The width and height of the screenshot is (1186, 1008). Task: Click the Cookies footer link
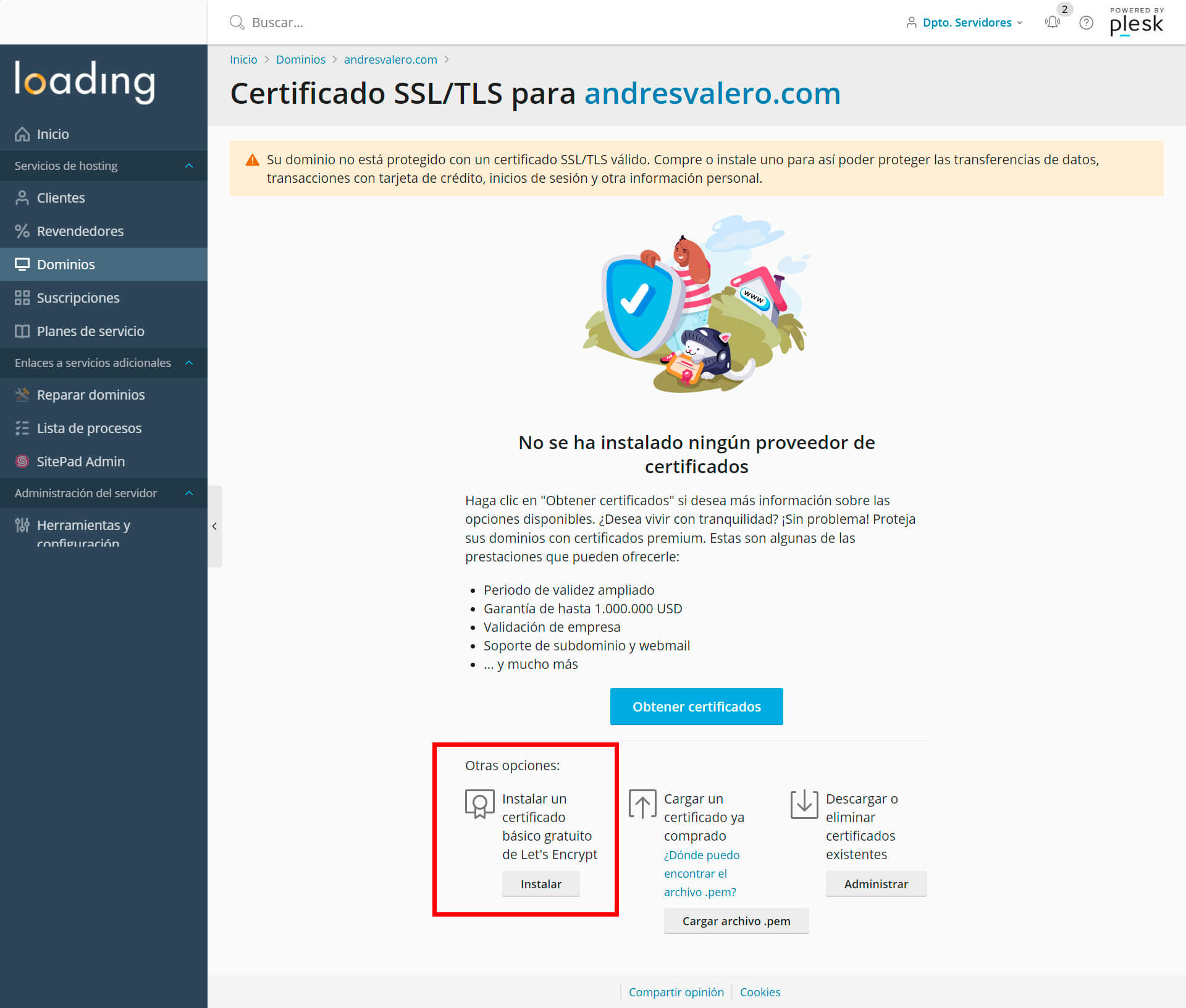(x=760, y=992)
